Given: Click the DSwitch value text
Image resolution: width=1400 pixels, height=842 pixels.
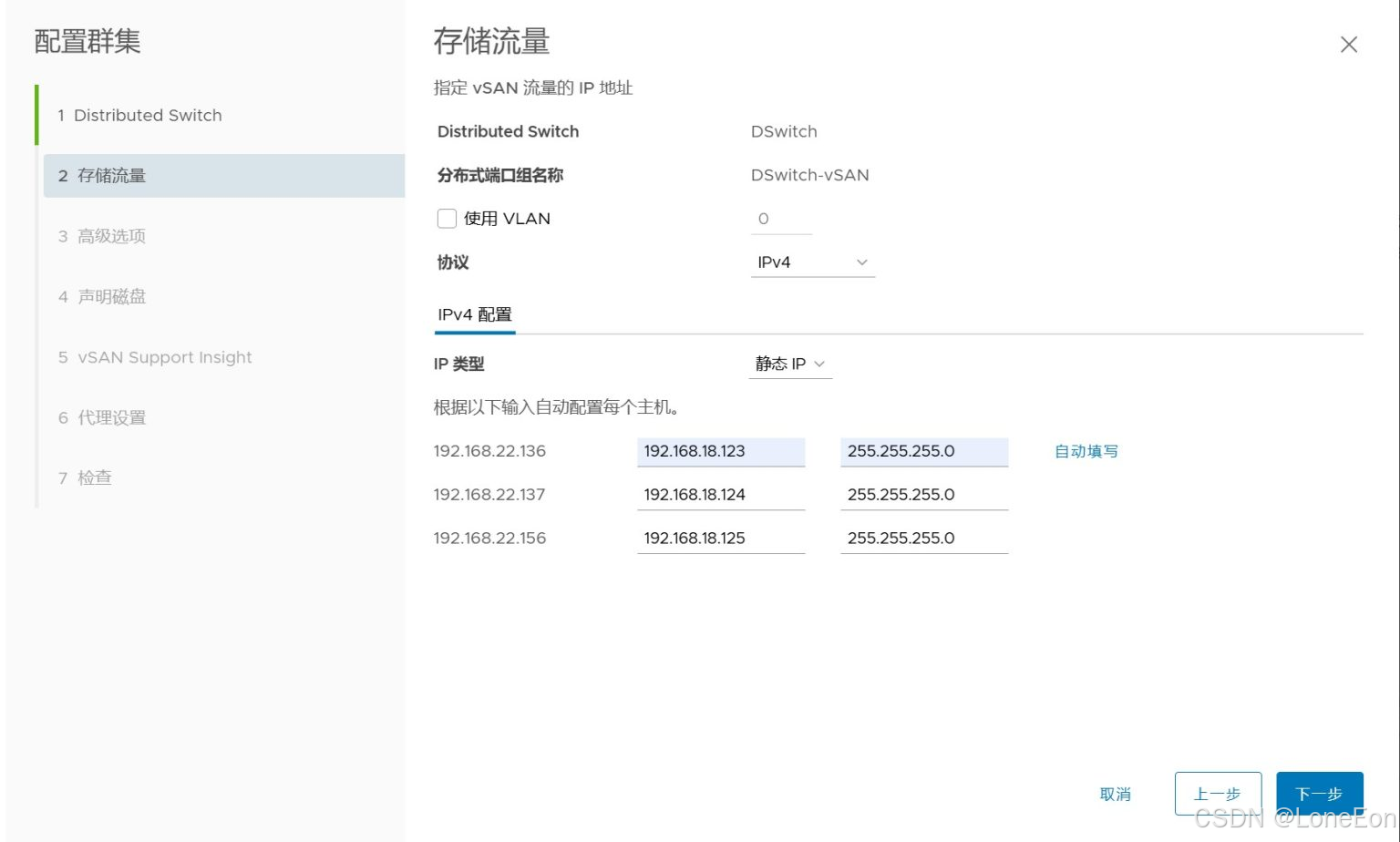Looking at the screenshot, I should pyautogui.click(x=784, y=131).
